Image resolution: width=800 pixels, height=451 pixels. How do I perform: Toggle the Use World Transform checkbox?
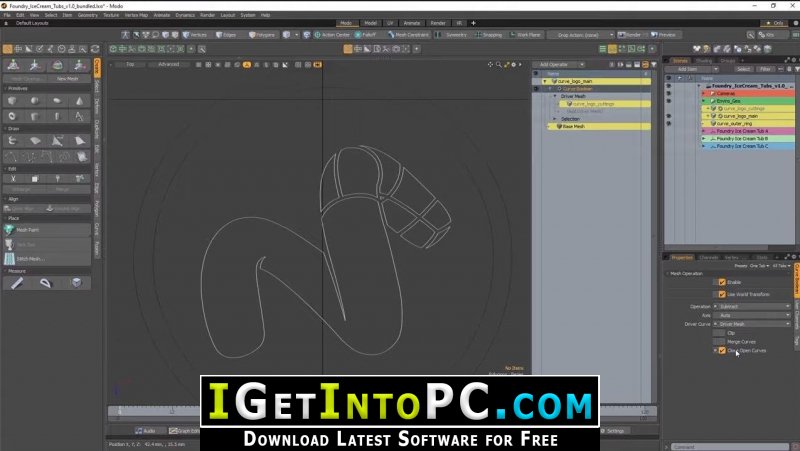click(x=722, y=294)
